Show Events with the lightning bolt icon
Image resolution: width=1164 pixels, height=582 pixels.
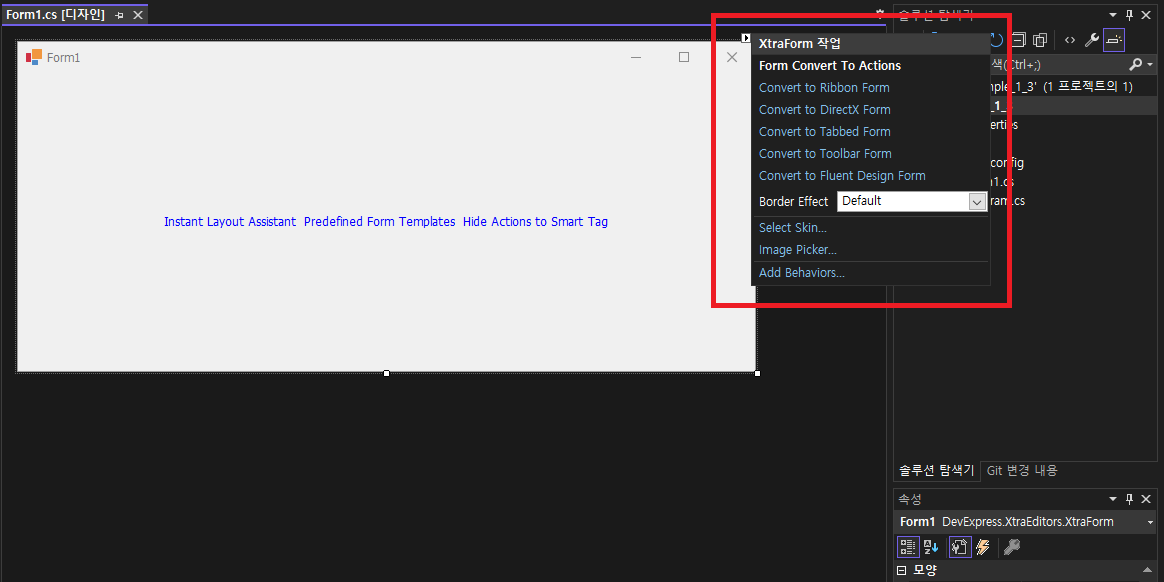click(982, 547)
